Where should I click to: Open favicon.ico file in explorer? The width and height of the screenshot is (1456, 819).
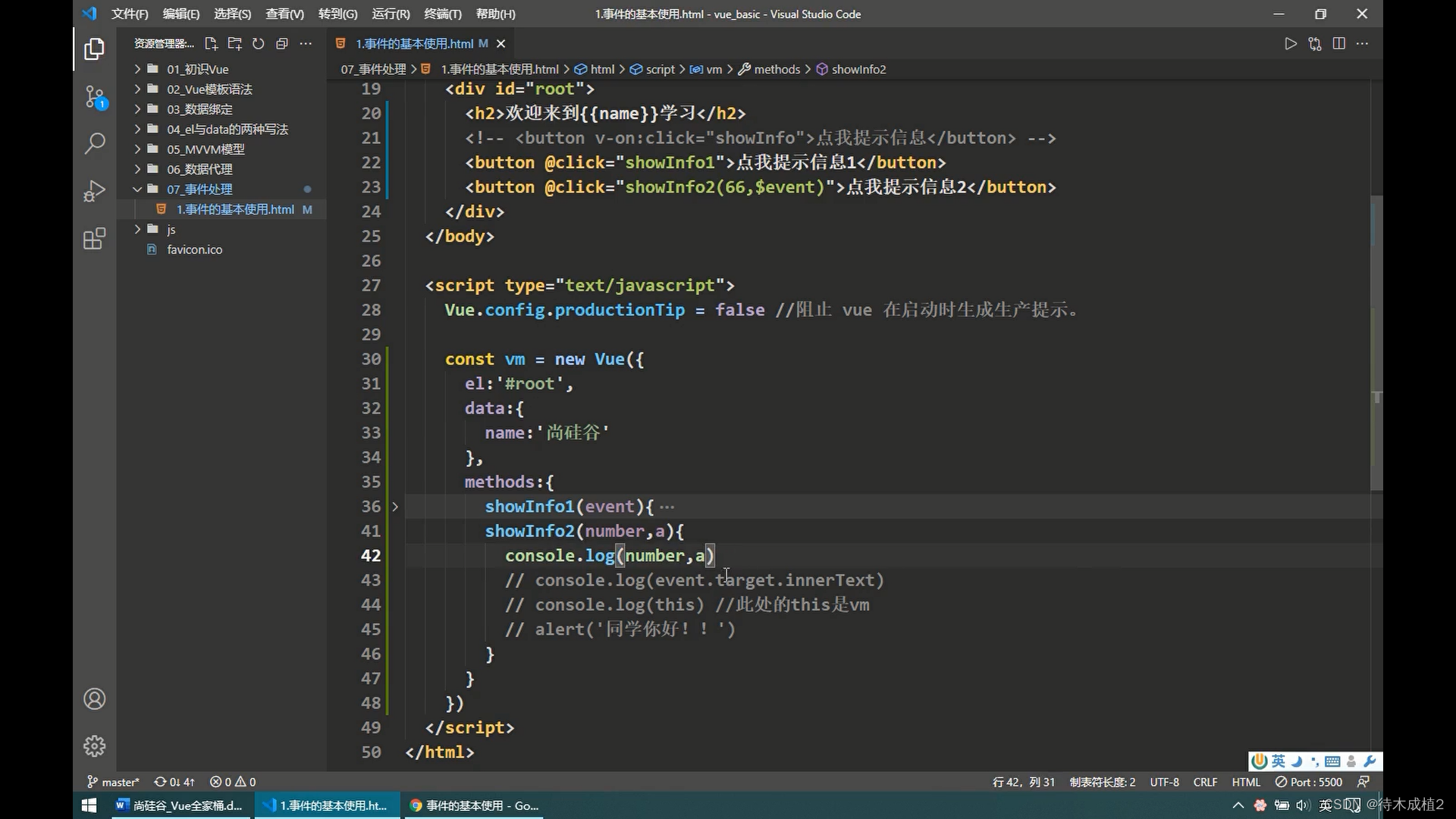(x=221, y=249)
